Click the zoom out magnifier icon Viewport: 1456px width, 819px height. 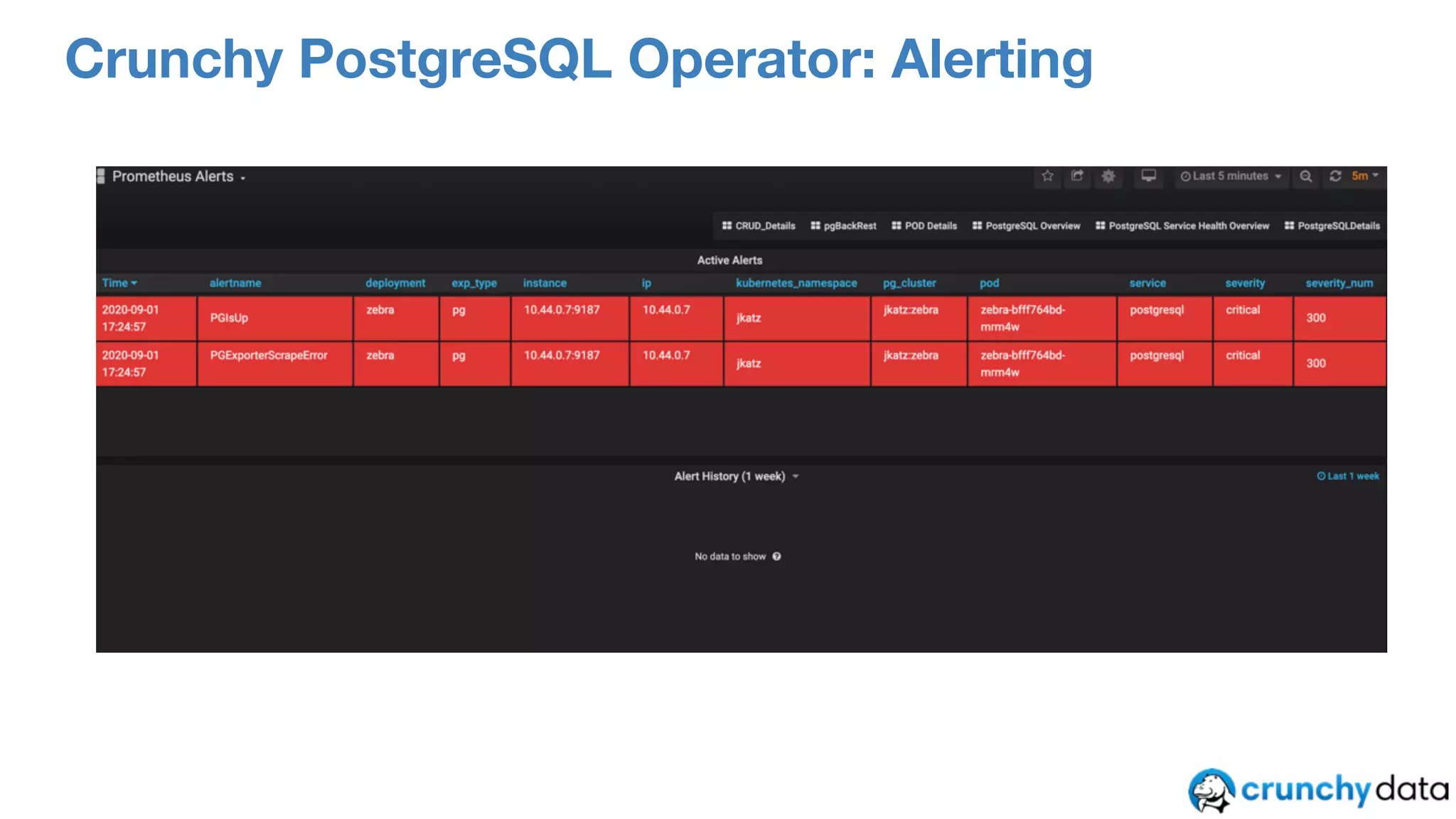click(x=1306, y=176)
